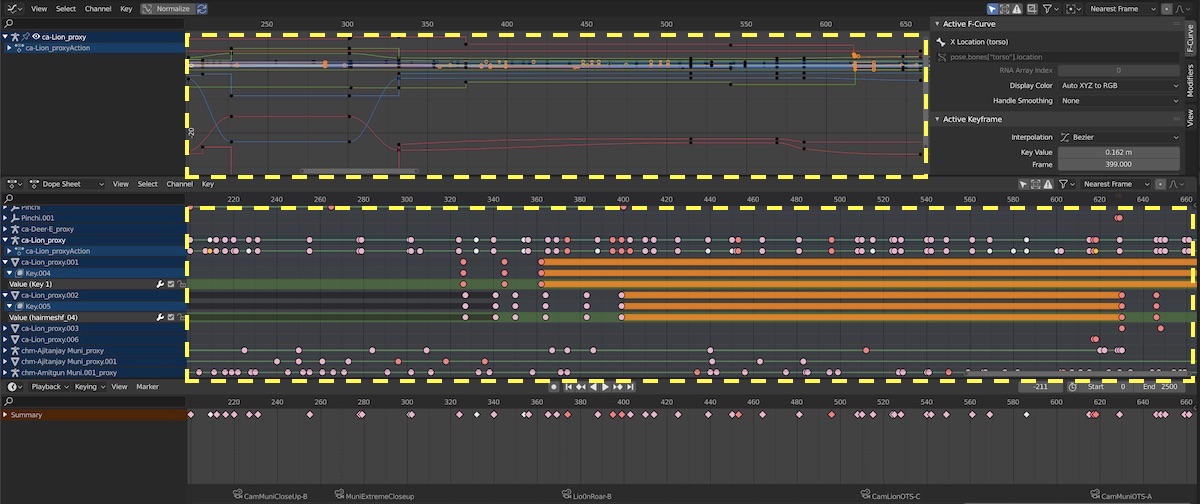Select the CamLionOTS-C timeline marker
The width and height of the screenshot is (1200, 504).
click(890, 495)
